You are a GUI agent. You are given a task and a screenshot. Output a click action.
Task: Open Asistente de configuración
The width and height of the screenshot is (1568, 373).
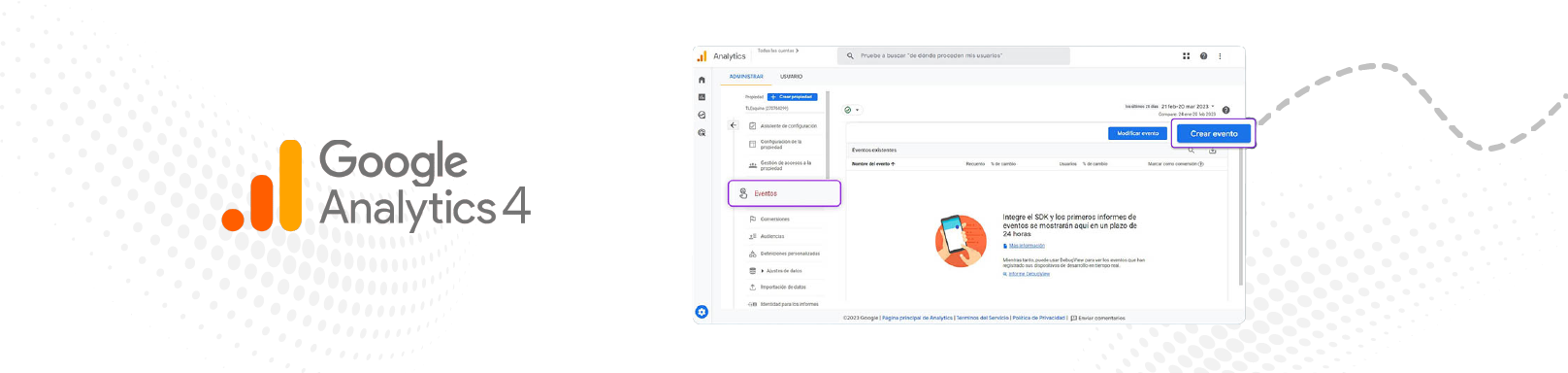point(788,126)
